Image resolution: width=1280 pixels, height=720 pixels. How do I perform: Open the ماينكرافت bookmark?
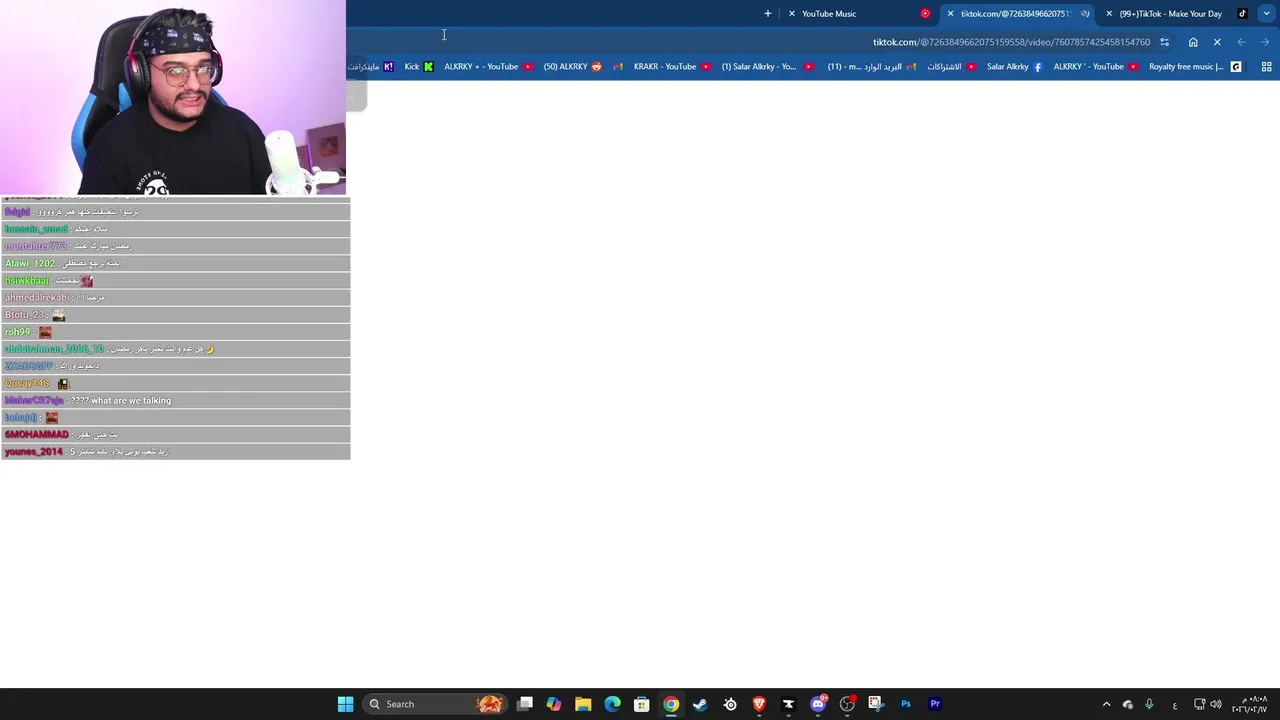370,67
